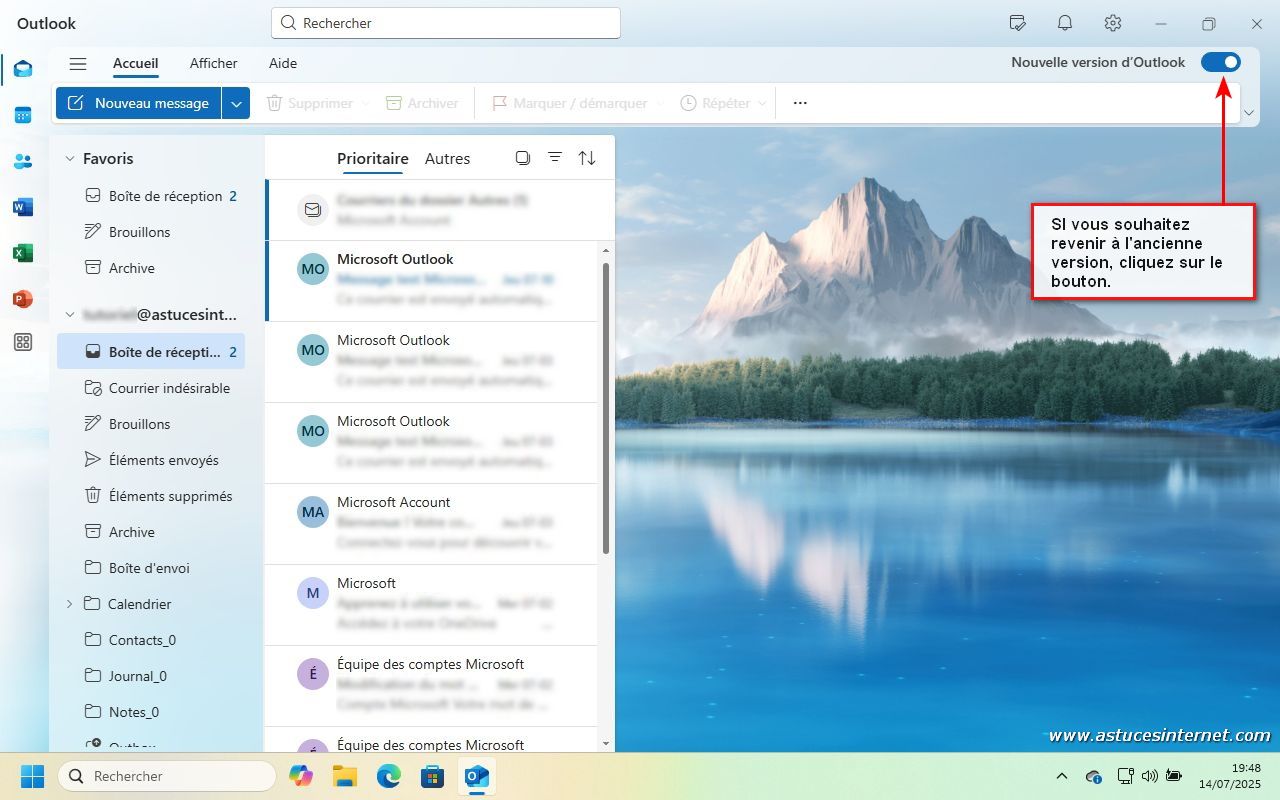Open the Courriers du dossier Autres banner
The image size is (1280, 800).
tap(440, 210)
